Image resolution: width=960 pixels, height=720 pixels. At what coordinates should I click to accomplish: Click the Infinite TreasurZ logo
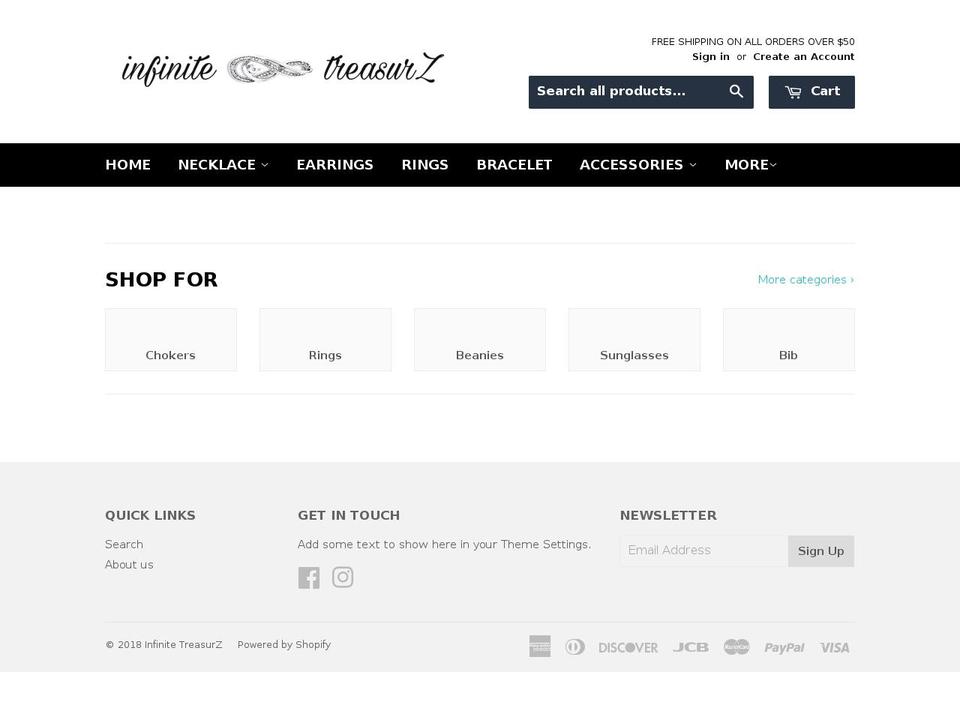pos(282,69)
